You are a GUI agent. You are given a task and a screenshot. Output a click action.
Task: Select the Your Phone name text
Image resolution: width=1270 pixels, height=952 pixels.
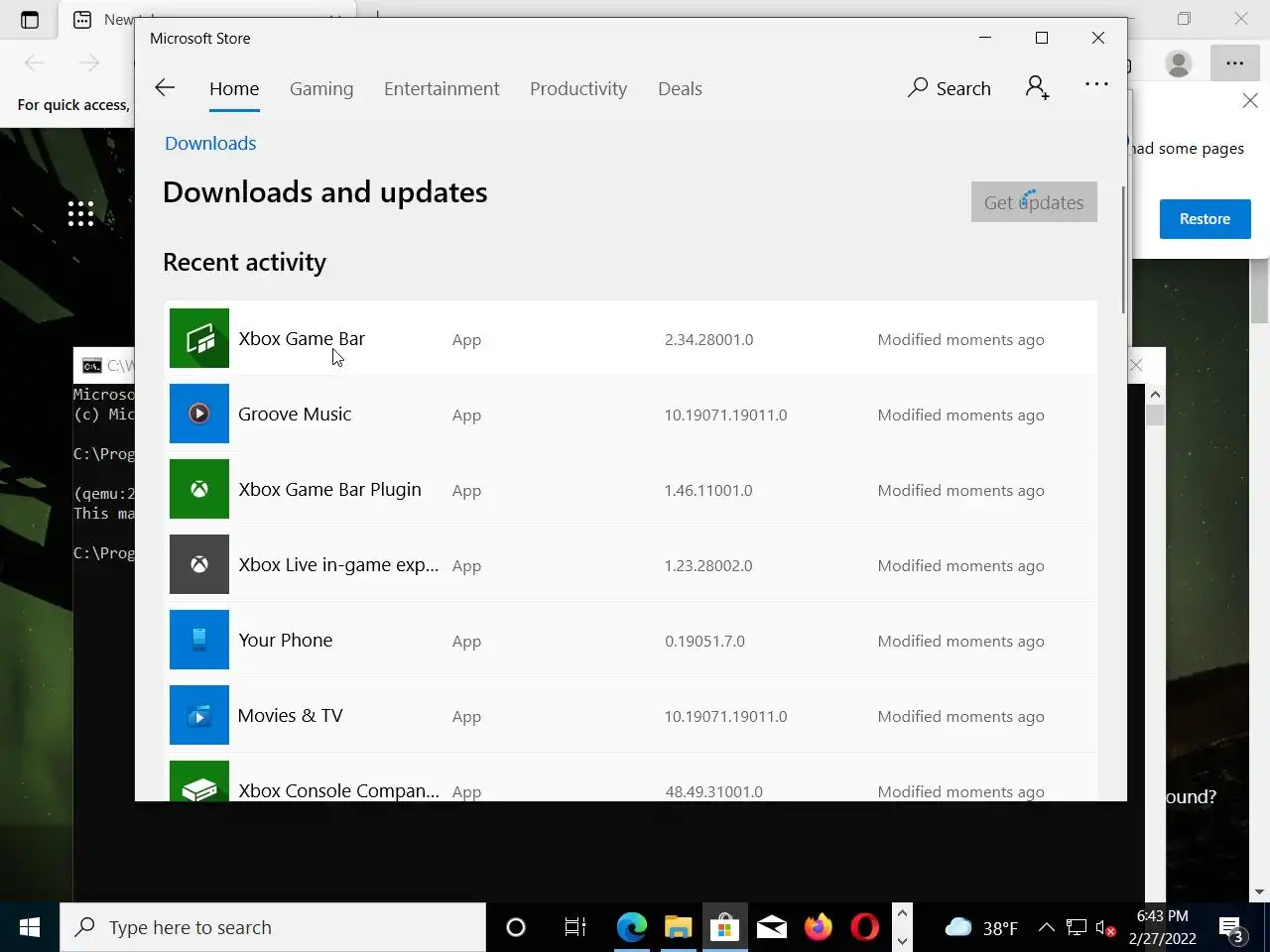[x=286, y=640]
